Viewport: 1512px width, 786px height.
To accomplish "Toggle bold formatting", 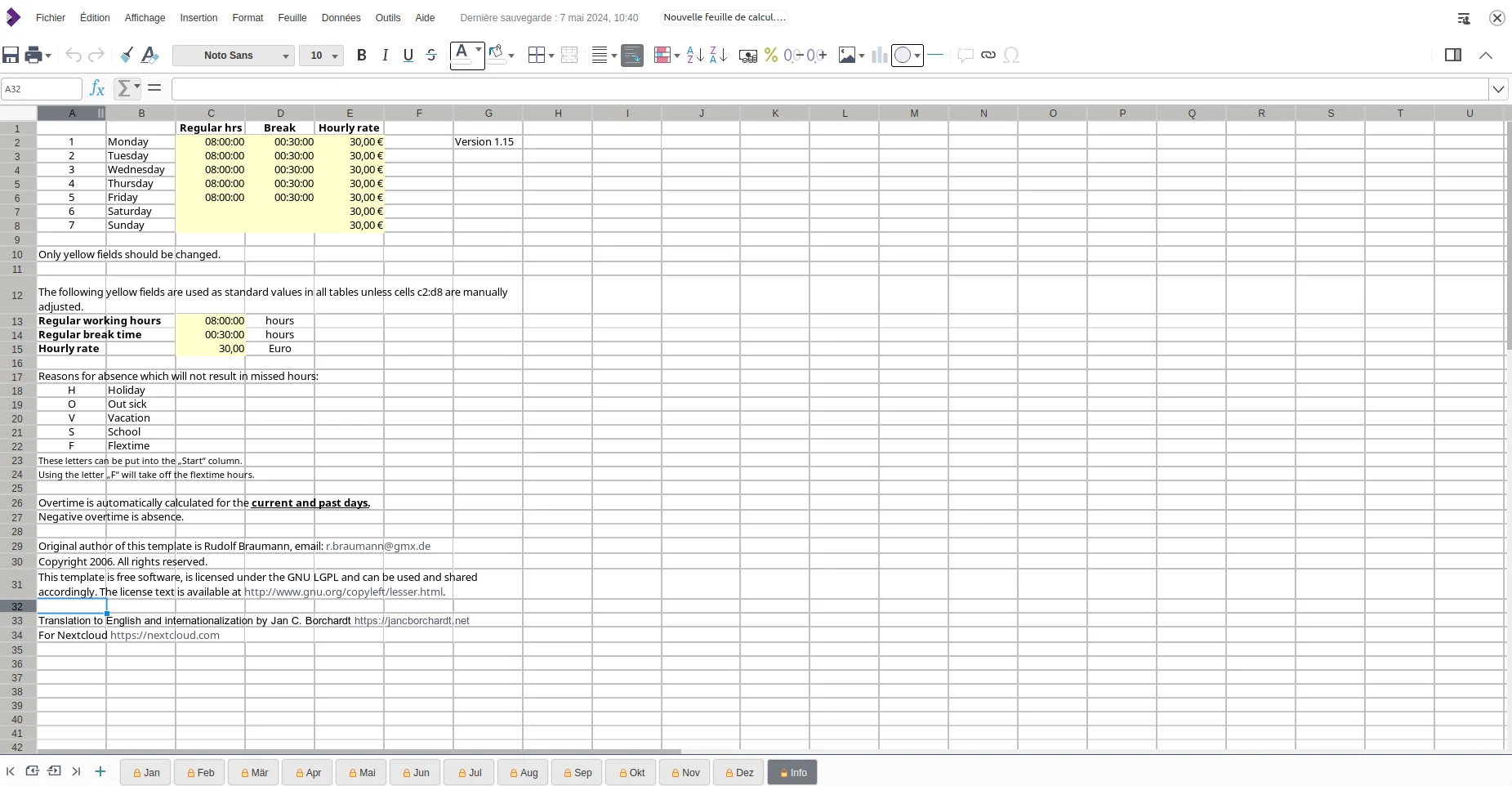I will (362, 56).
